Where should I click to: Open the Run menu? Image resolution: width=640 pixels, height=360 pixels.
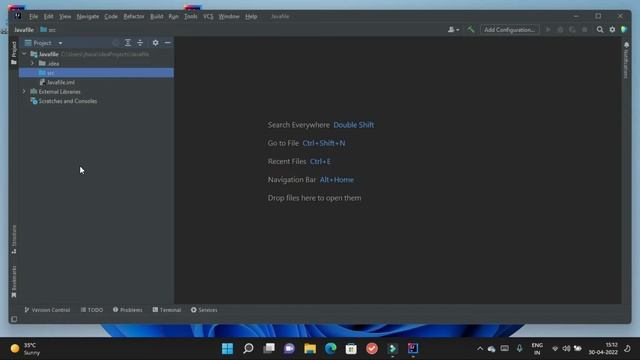coord(173,17)
